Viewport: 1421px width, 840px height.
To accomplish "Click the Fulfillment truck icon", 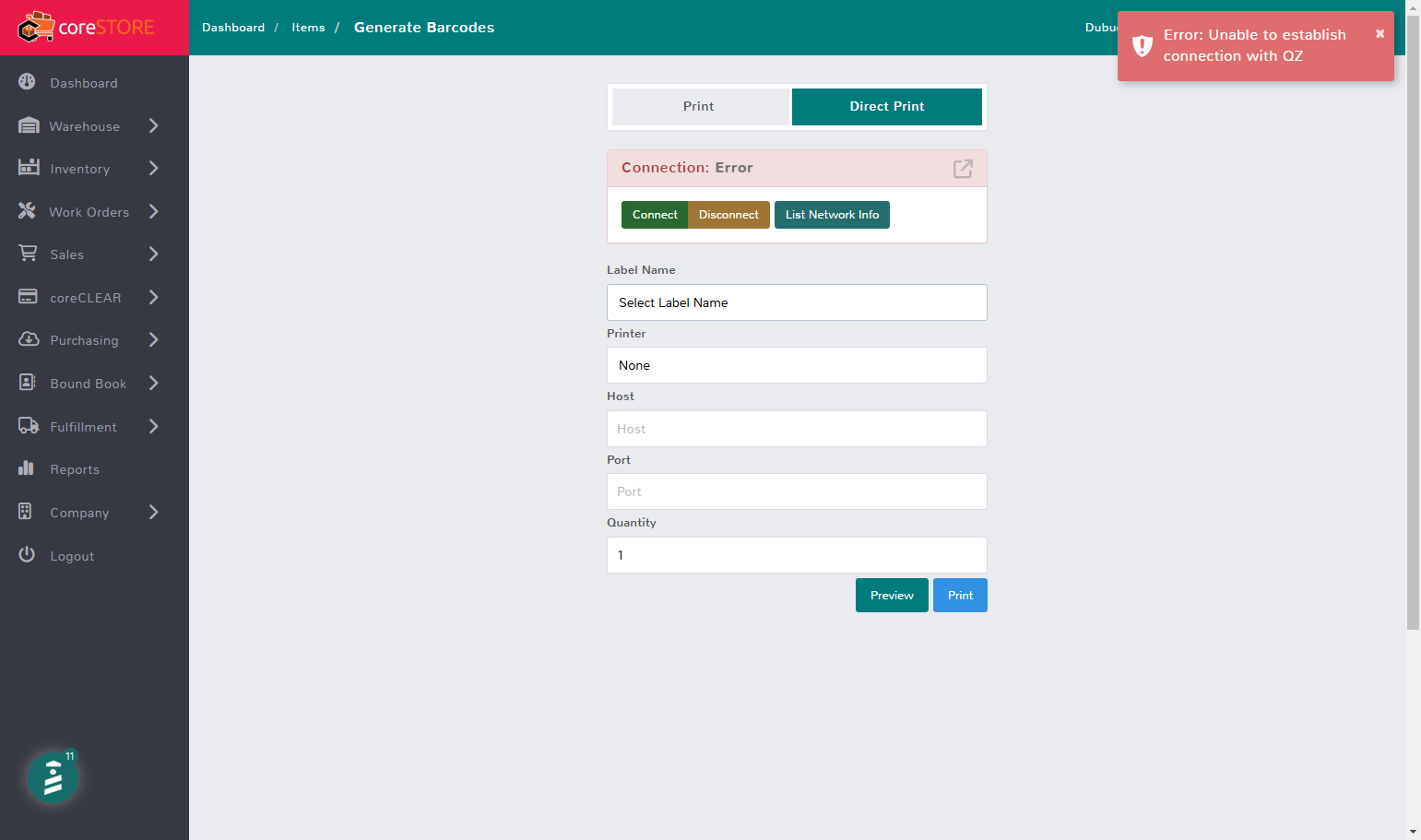I will (29, 426).
